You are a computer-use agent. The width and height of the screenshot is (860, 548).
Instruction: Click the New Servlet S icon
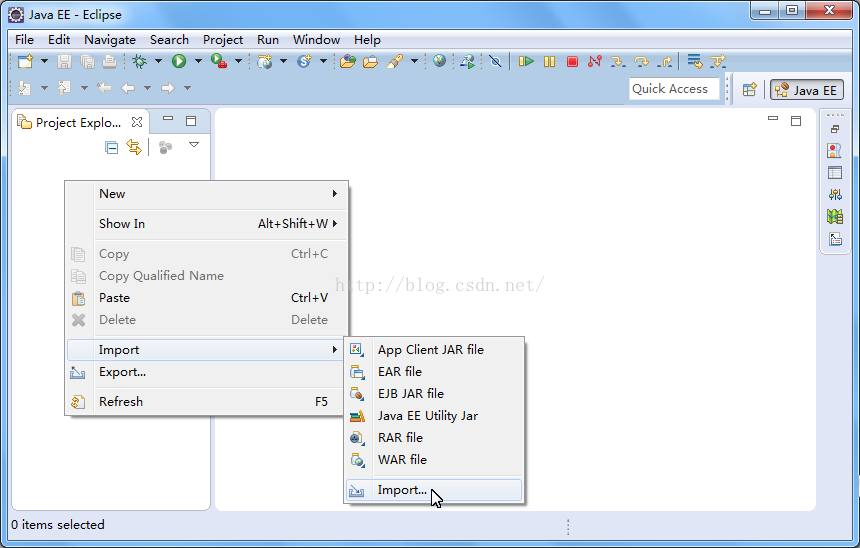click(304, 61)
